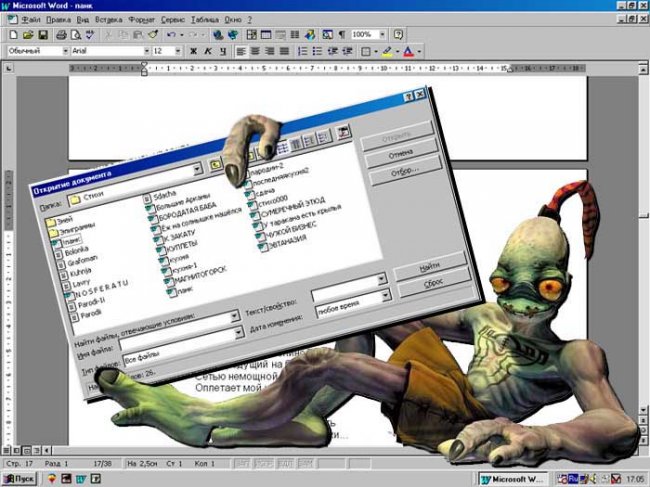Go up one folder level in the dialog
The height and width of the screenshot is (487, 650).
pyautogui.click(x=216, y=165)
